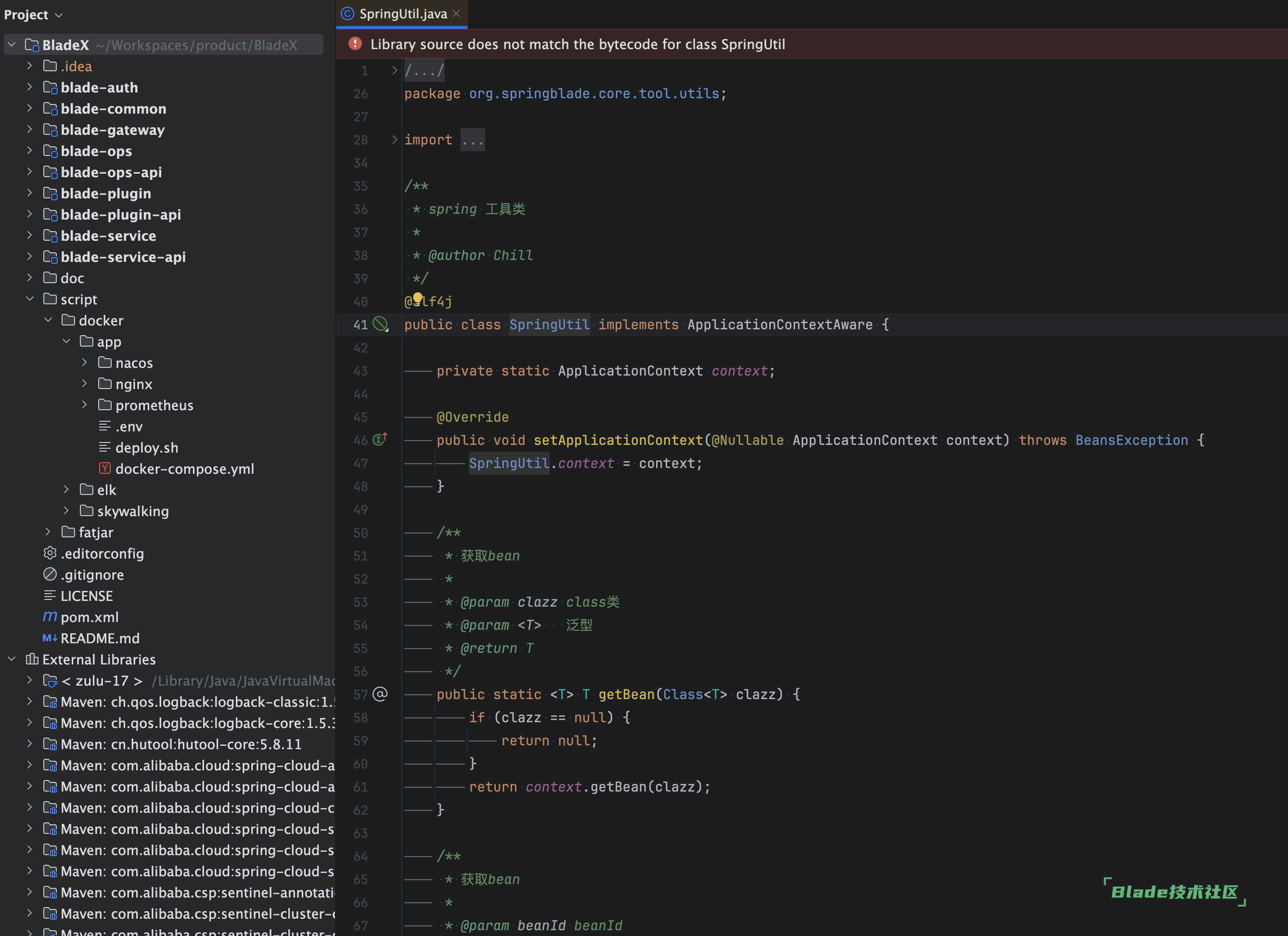Collapse the app folder
The width and height of the screenshot is (1288, 936).
(66, 341)
